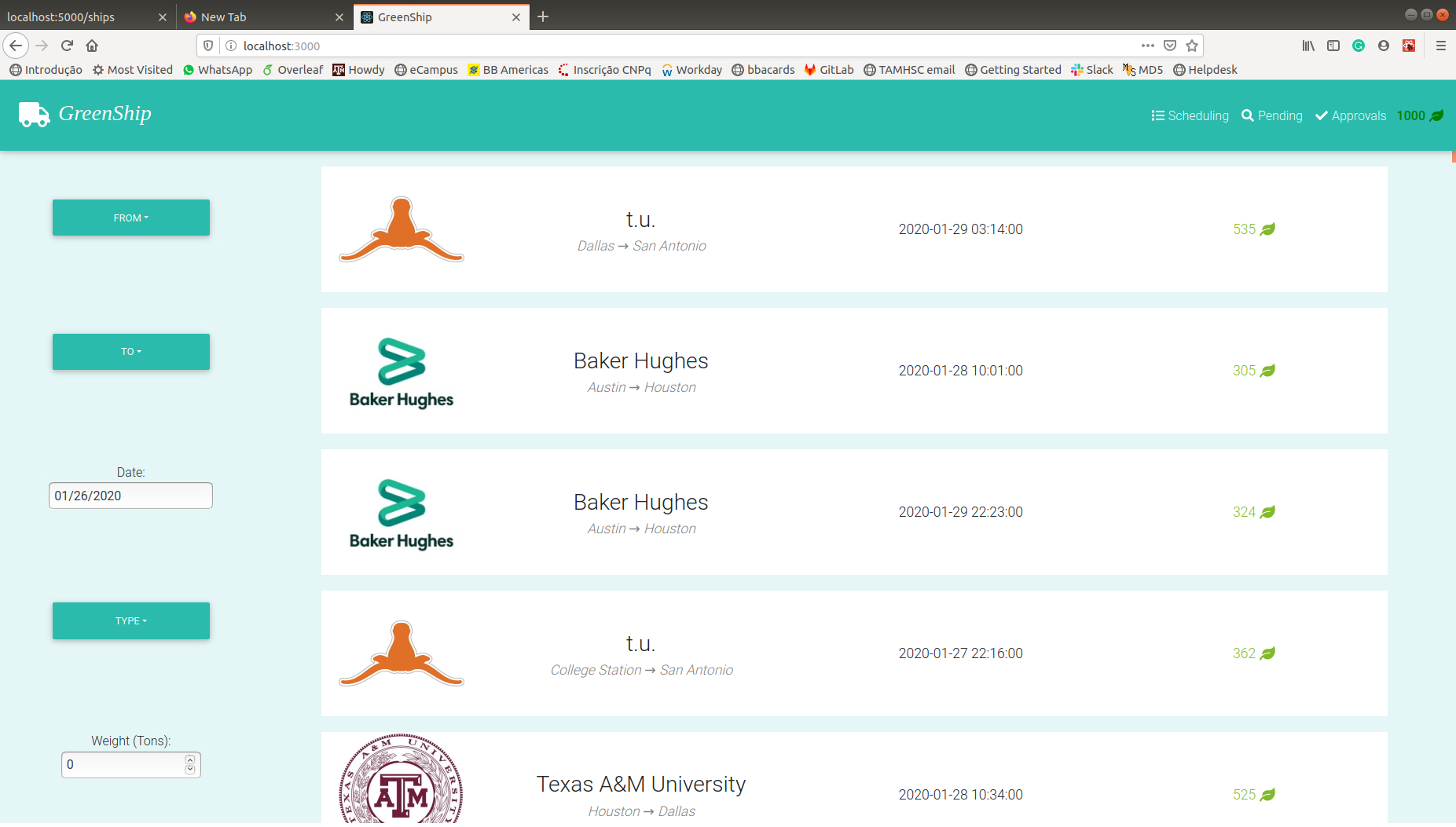Click the leaf icon next to 362

pos(1267,653)
